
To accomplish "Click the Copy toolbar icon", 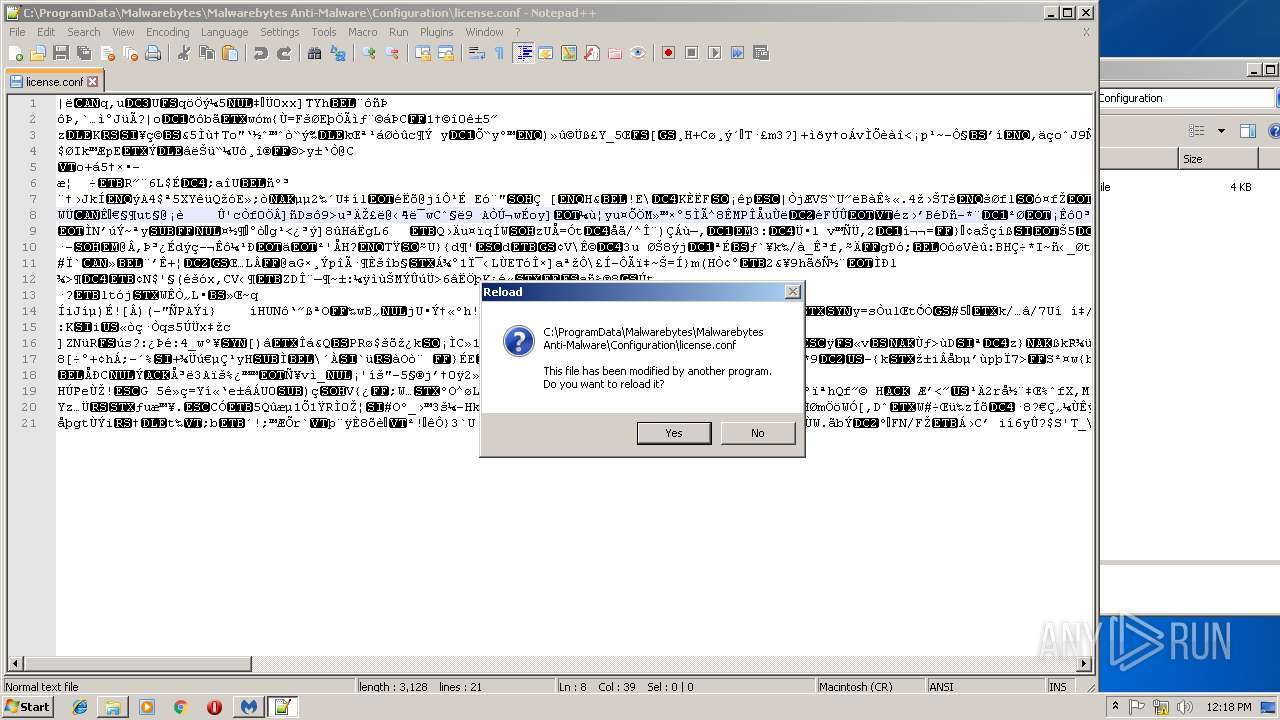I will tap(206, 53).
